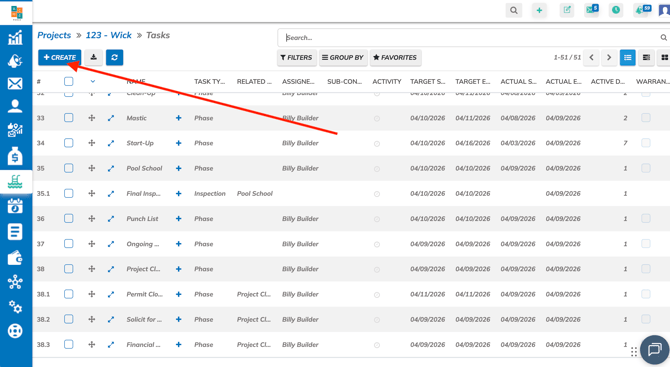Screen dimensions: 670x367
Task: Open the Group By dropdown
Action: [x=343, y=58]
